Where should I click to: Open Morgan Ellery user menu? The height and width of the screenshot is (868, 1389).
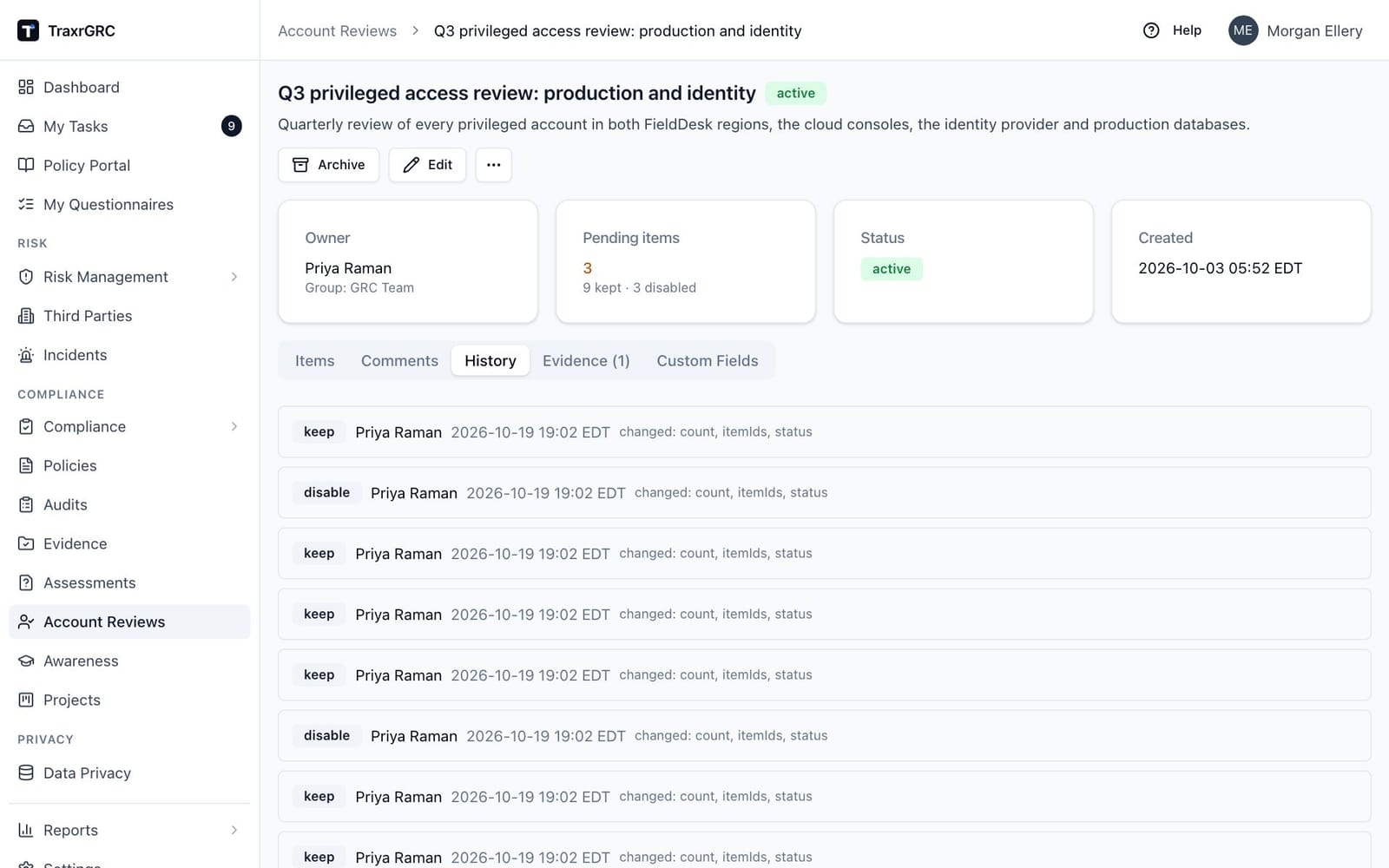pyautogui.click(x=1295, y=30)
